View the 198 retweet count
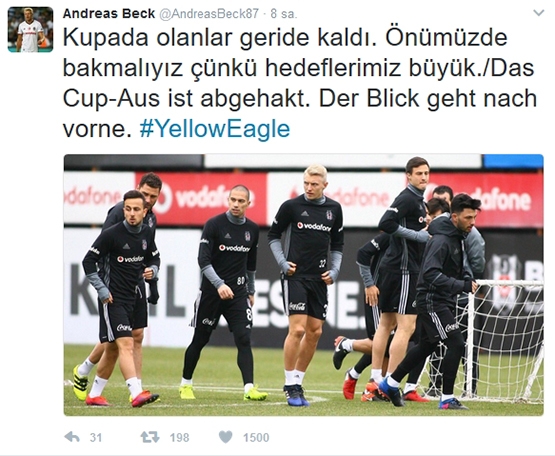 tap(179, 438)
